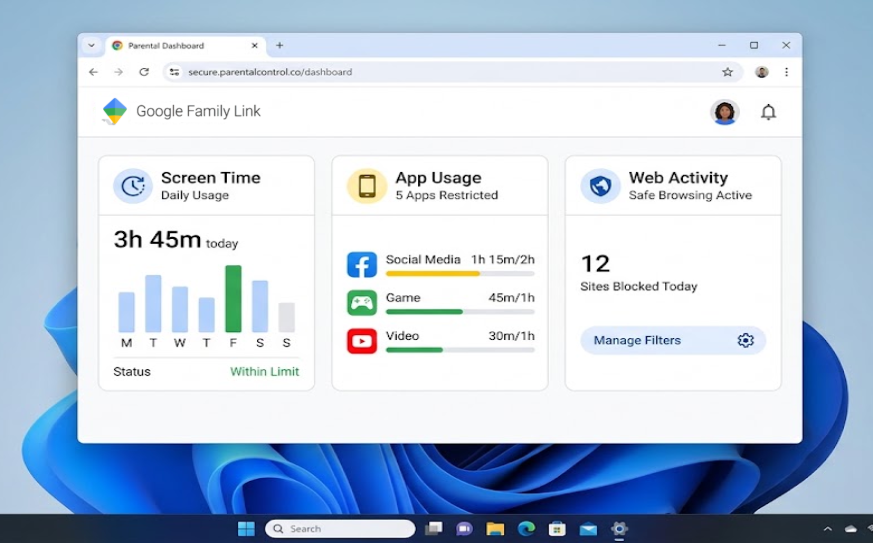Open the Windows Start menu

click(246, 529)
